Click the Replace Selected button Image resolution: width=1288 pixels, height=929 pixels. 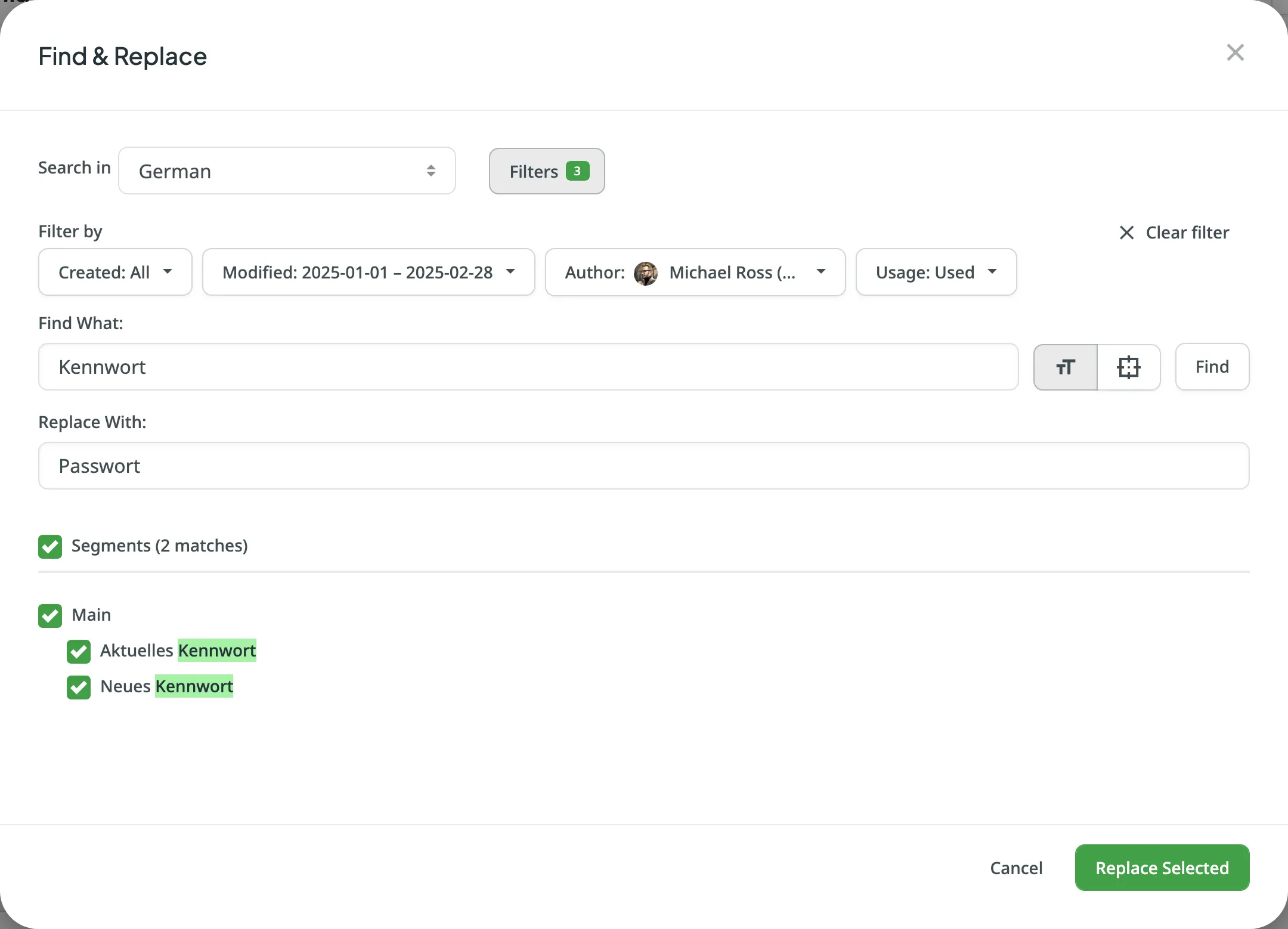(1162, 868)
